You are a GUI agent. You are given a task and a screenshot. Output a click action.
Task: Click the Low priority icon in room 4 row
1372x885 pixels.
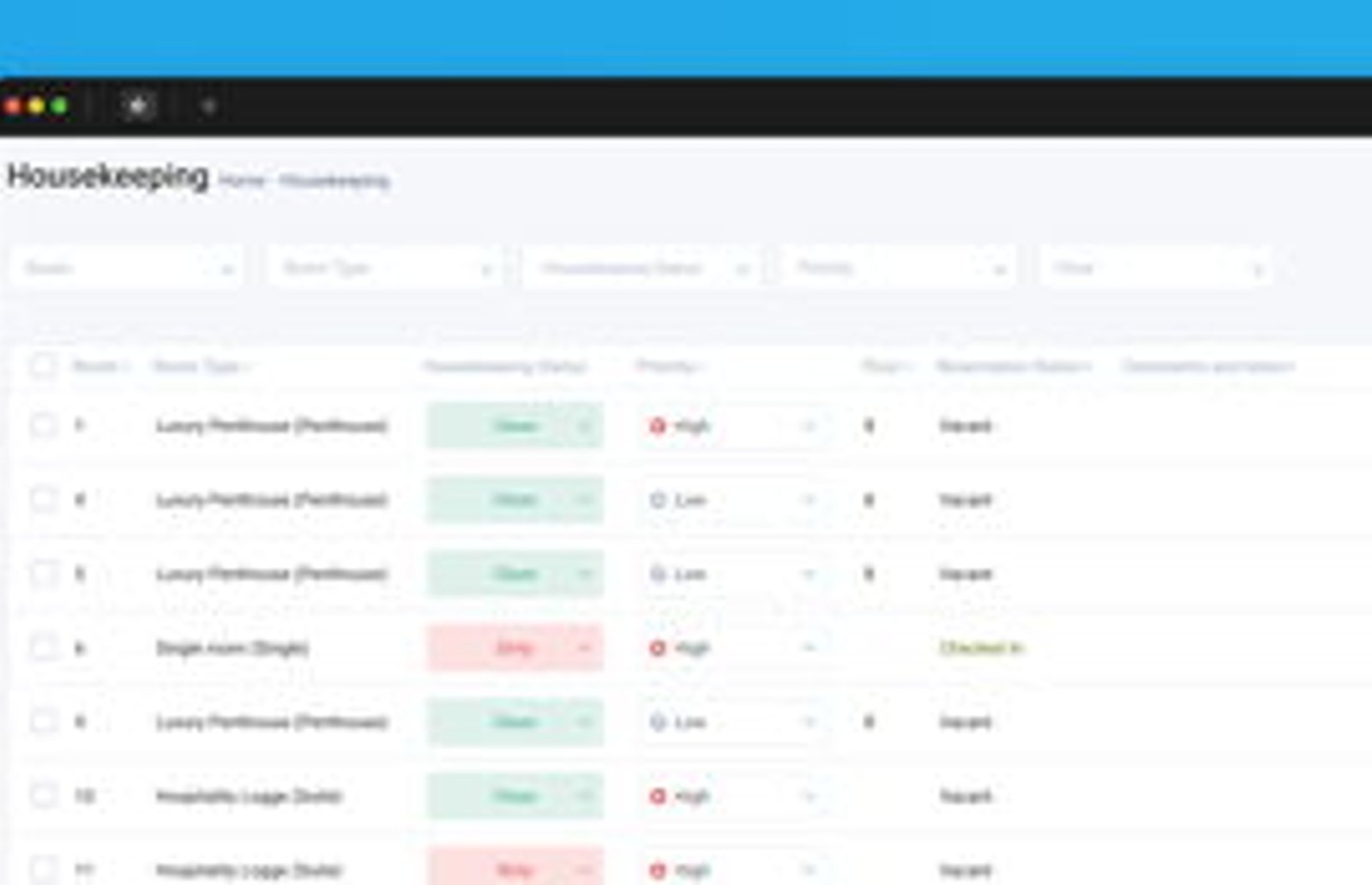tap(658, 499)
